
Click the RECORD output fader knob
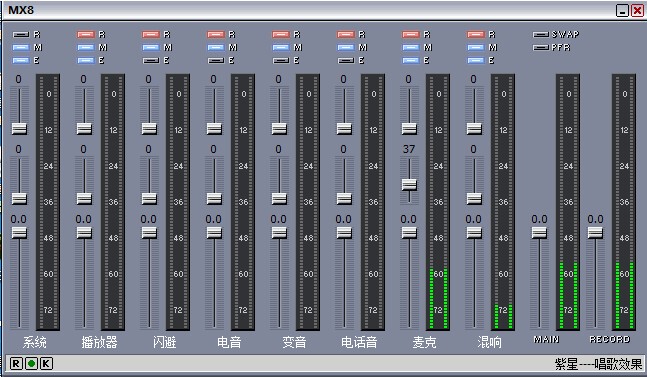595,233
